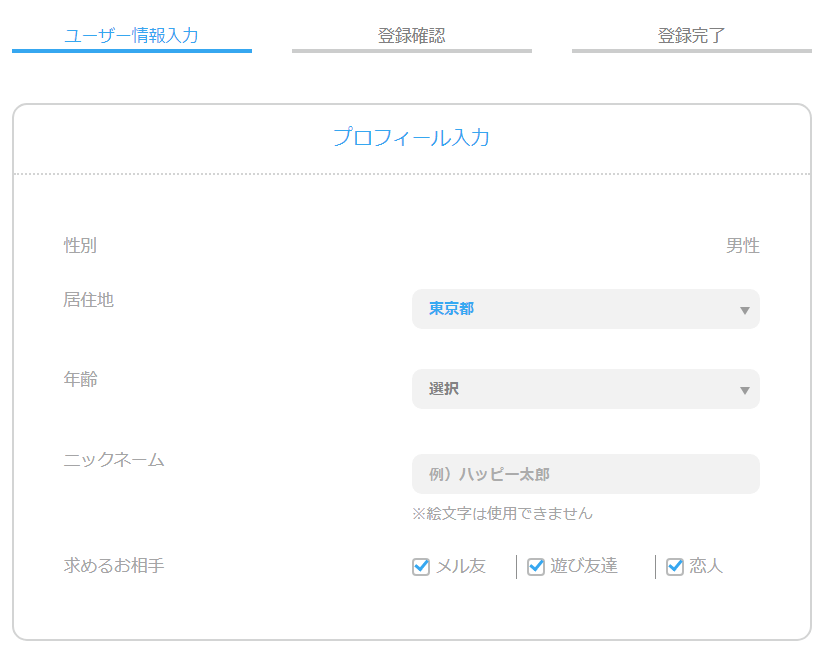Click the 求めるお相手 field label
Image resolution: width=820 pixels, height=649 pixels.
coord(114,566)
